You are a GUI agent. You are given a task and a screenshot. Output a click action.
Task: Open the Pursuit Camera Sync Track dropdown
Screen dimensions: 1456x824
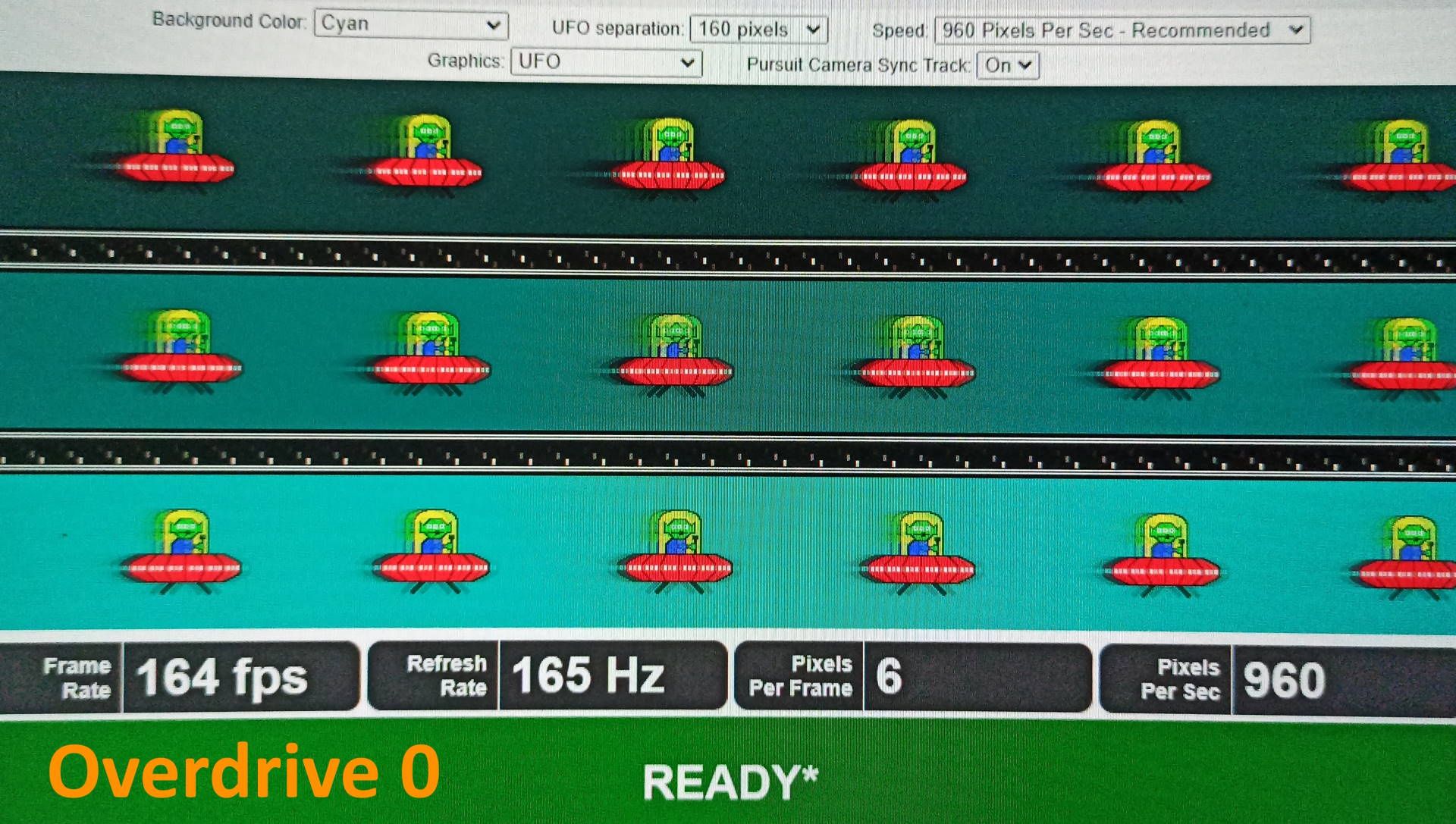pyautogui.click(x=1007, y=65)
